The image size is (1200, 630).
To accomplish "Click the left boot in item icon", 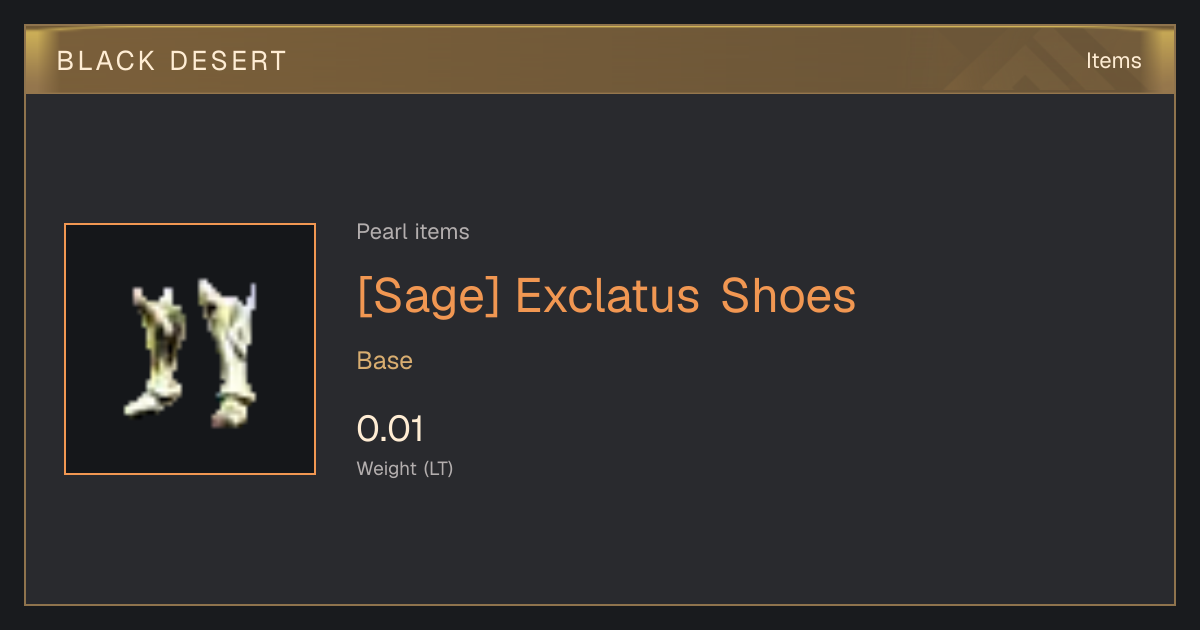I will (x=157, y=350).
